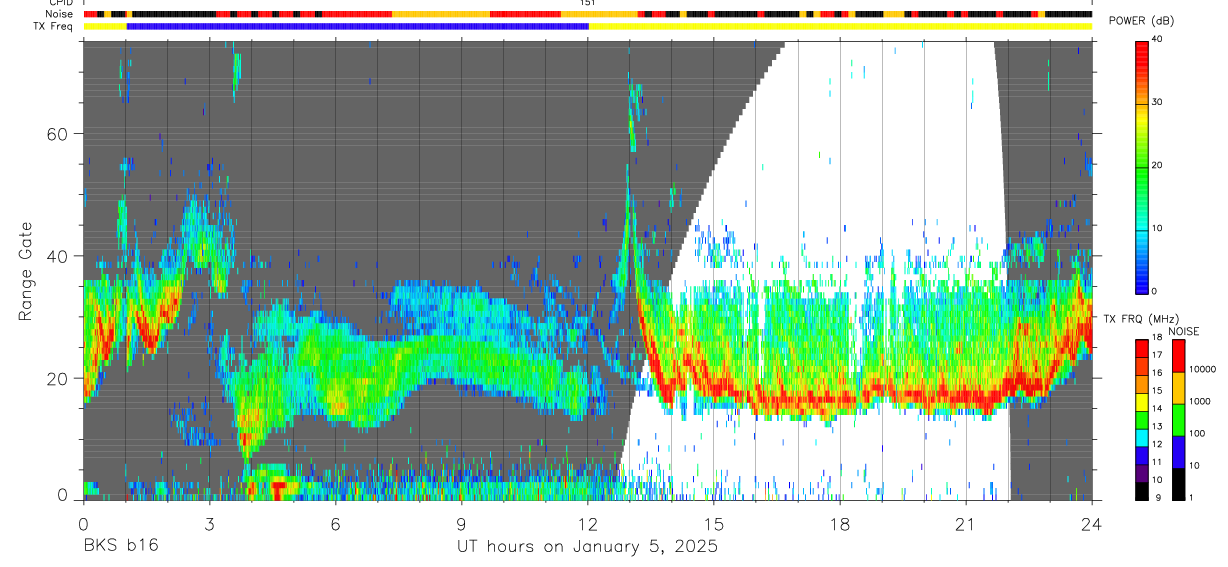The image size is (1228, 567).
Task: Click the green swatch of the NOISE legend
Action: point(1178,420)
